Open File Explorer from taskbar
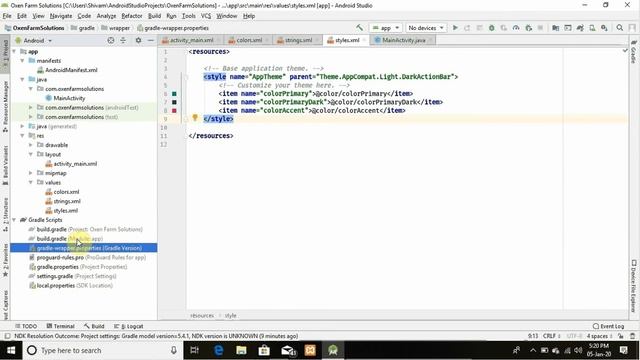 tap(241, 350)
